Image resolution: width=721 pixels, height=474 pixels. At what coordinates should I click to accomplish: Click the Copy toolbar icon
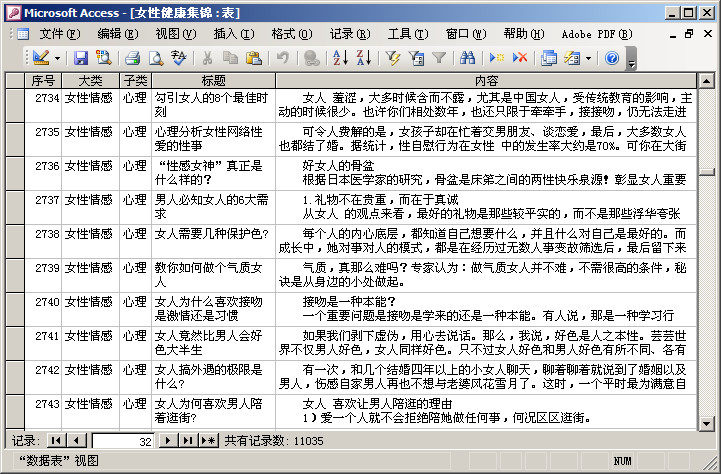tap(230, 58)
